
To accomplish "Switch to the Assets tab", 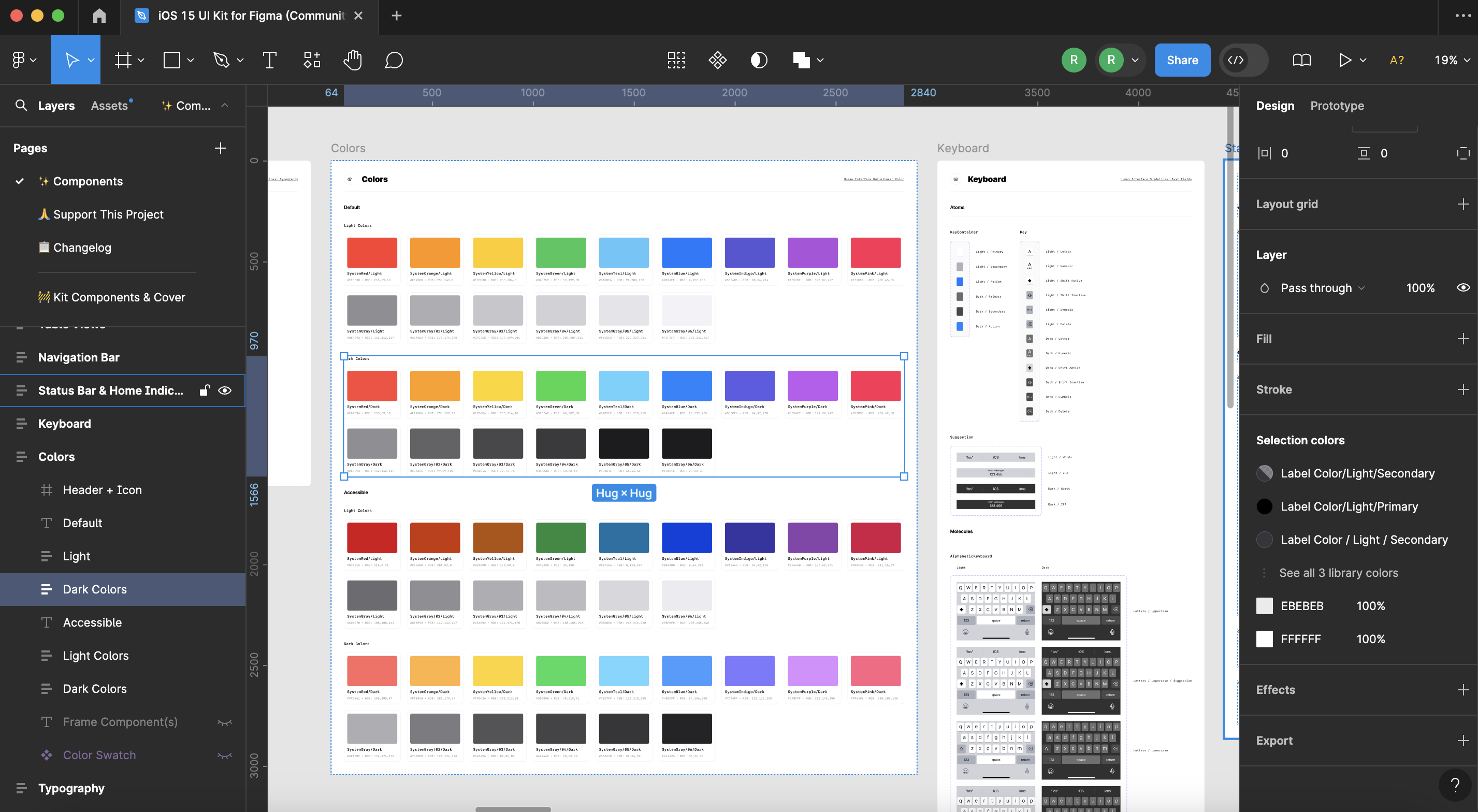I will click(x=109, y=106).
